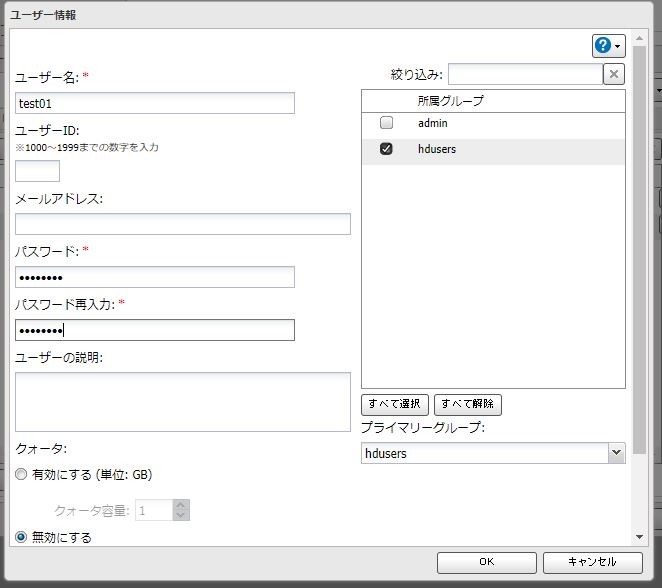The image size is (662, 588).
Task: Check the admin group checkbox
Action: pyautogui.click(x=386, y=123)
